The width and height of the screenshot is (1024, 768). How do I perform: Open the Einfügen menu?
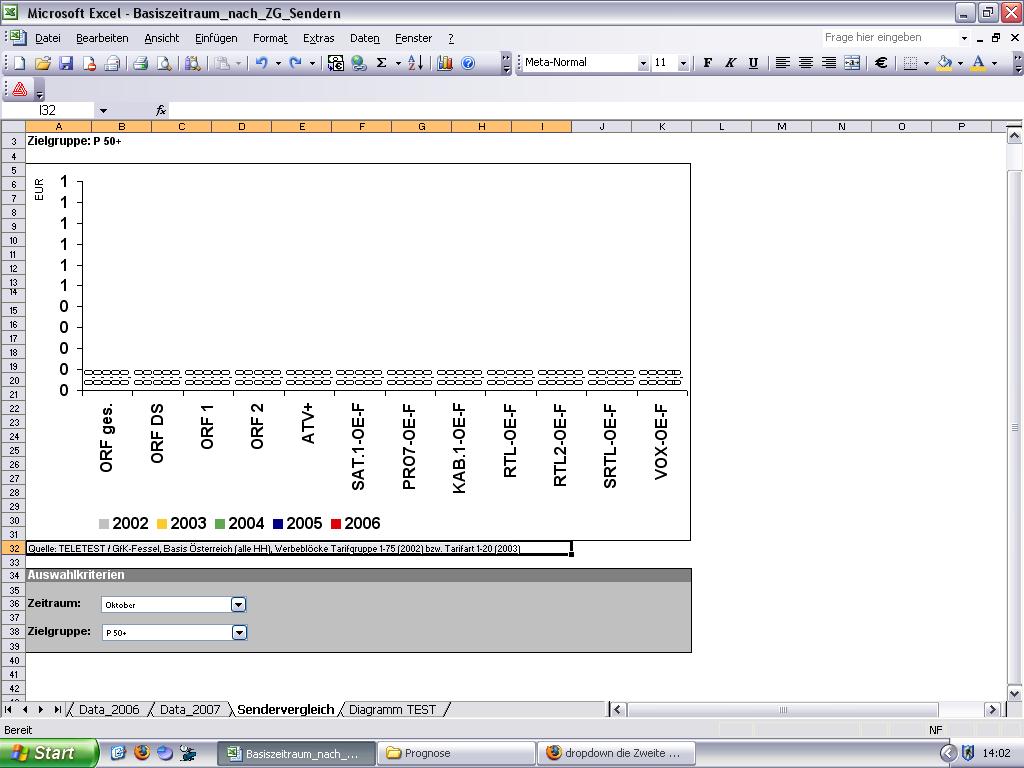pyautogui.click(x=216, y=38)
